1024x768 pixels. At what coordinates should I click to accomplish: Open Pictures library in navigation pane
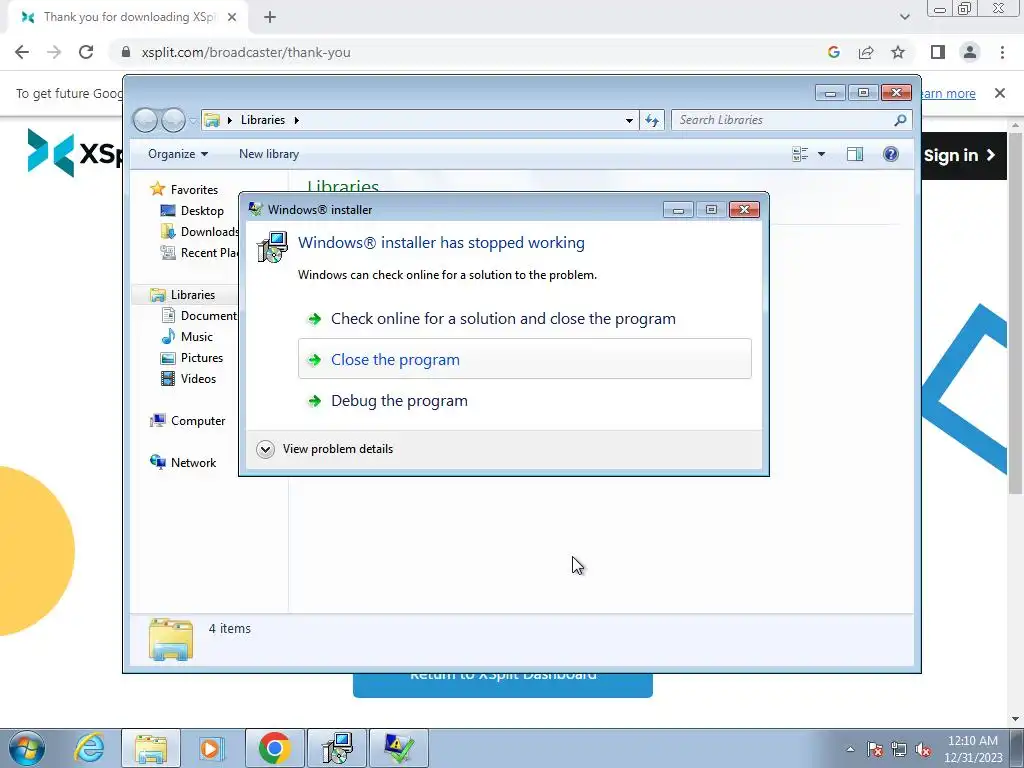click(201, 358)
